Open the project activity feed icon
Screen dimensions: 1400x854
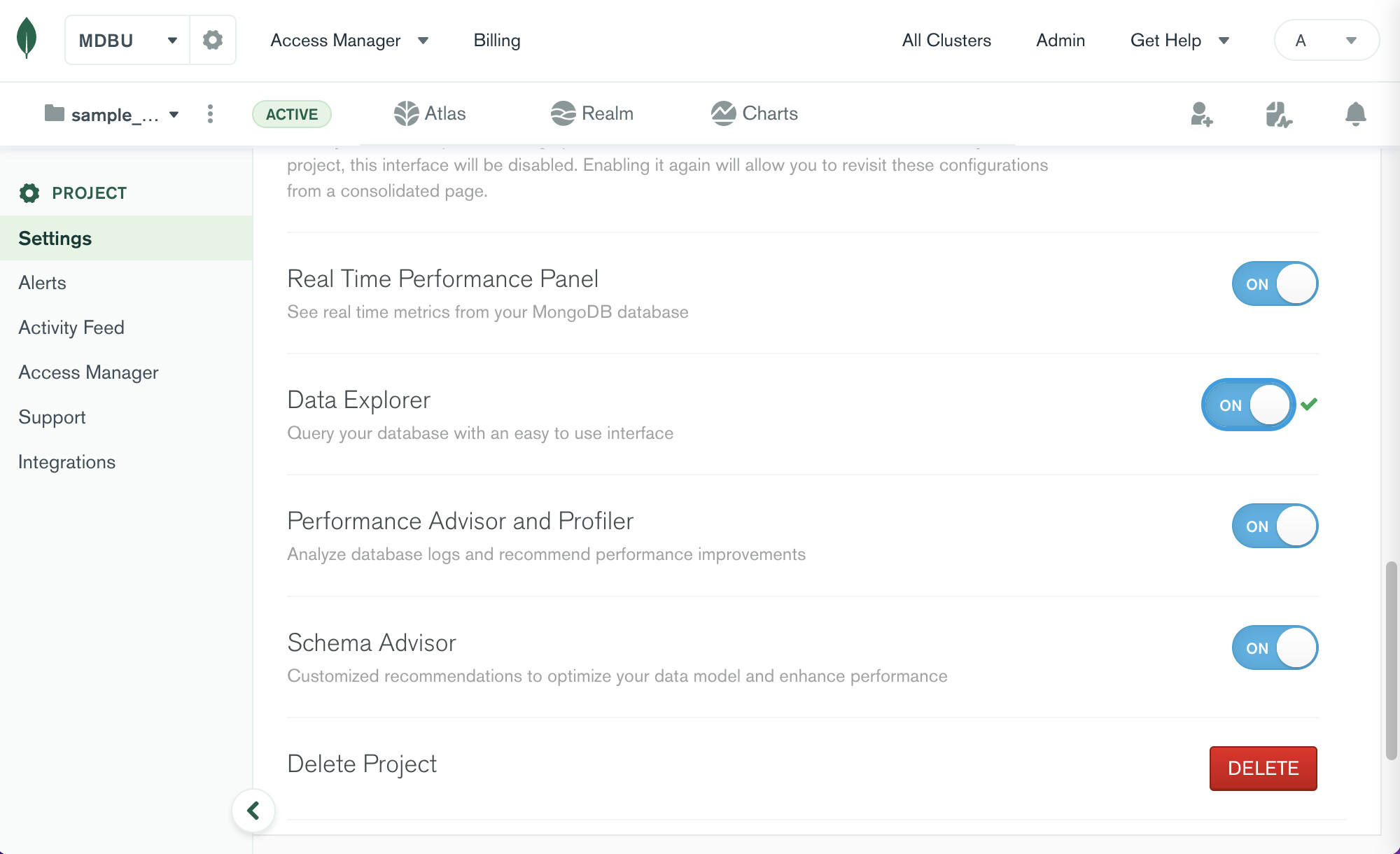click(x=1278, y=114)
